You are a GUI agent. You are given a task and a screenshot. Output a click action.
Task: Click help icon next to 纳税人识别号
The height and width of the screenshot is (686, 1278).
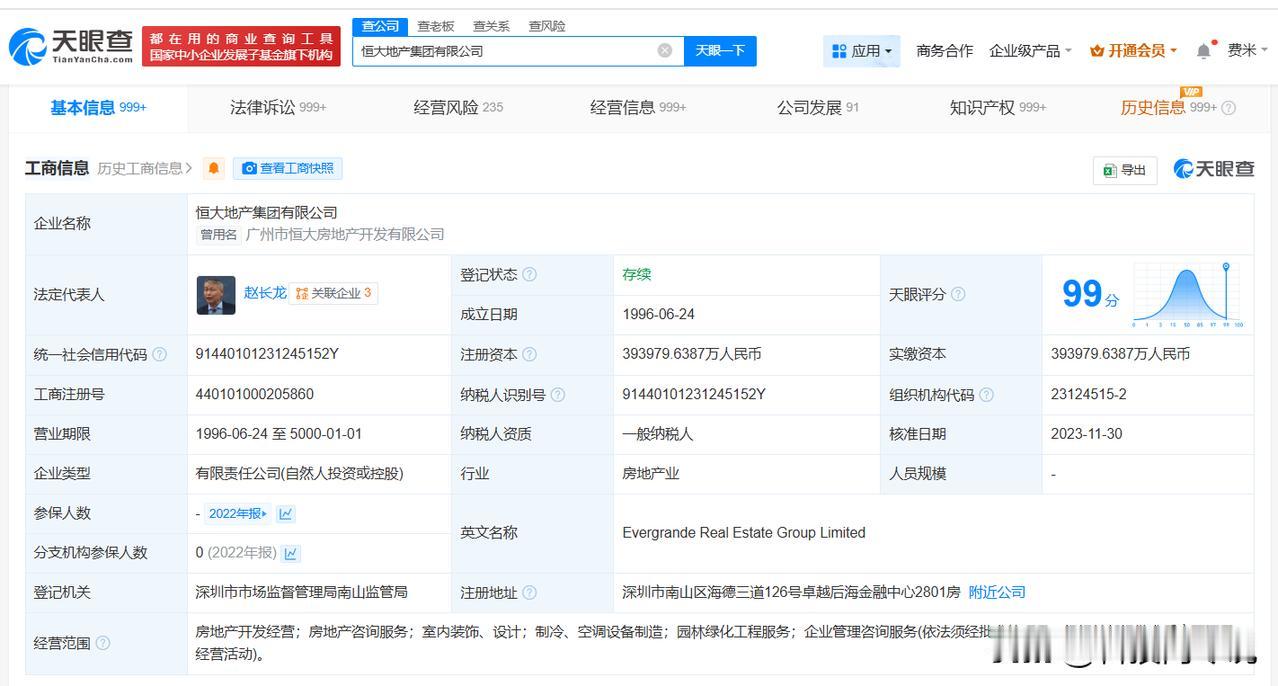[x=557, y=395]
